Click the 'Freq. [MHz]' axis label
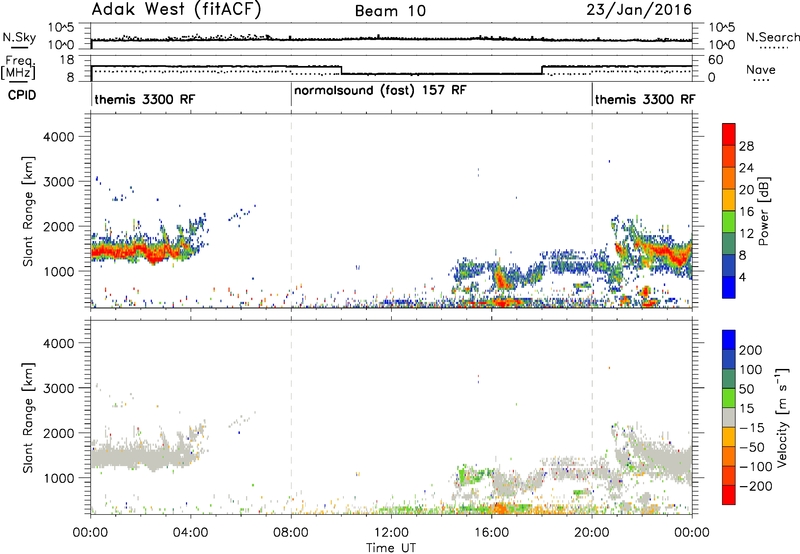 pyautogui.click(x=18, y=68)
